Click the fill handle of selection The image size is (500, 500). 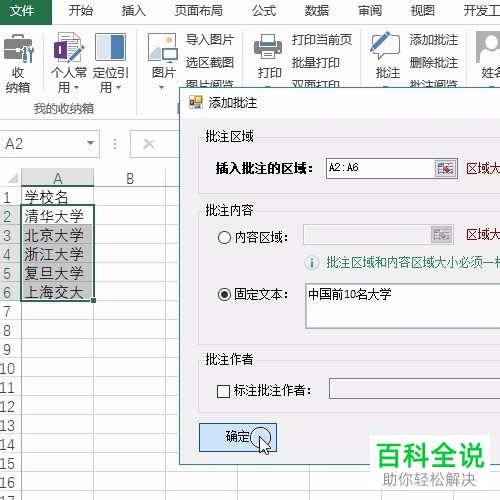click(94, 301)
